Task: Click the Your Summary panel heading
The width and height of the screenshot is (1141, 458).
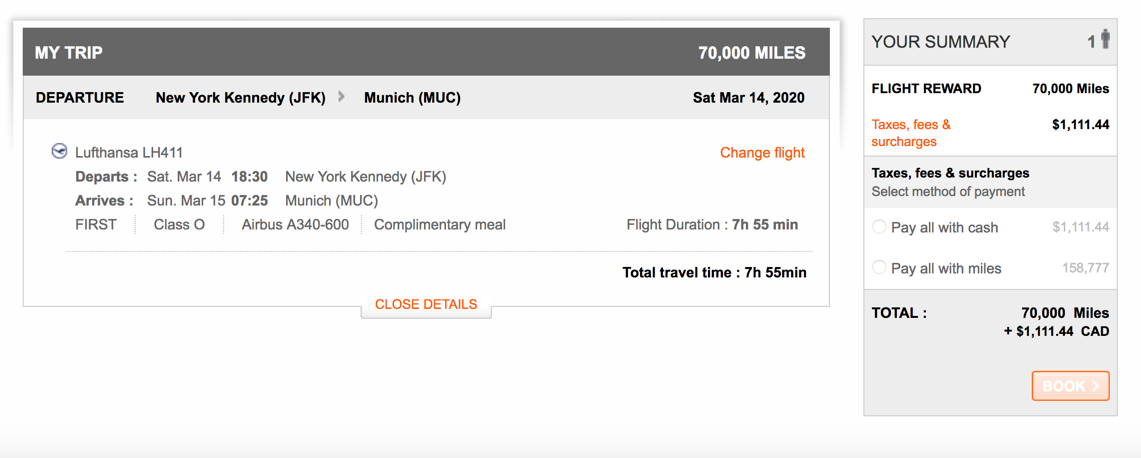Action: point(940,42)
